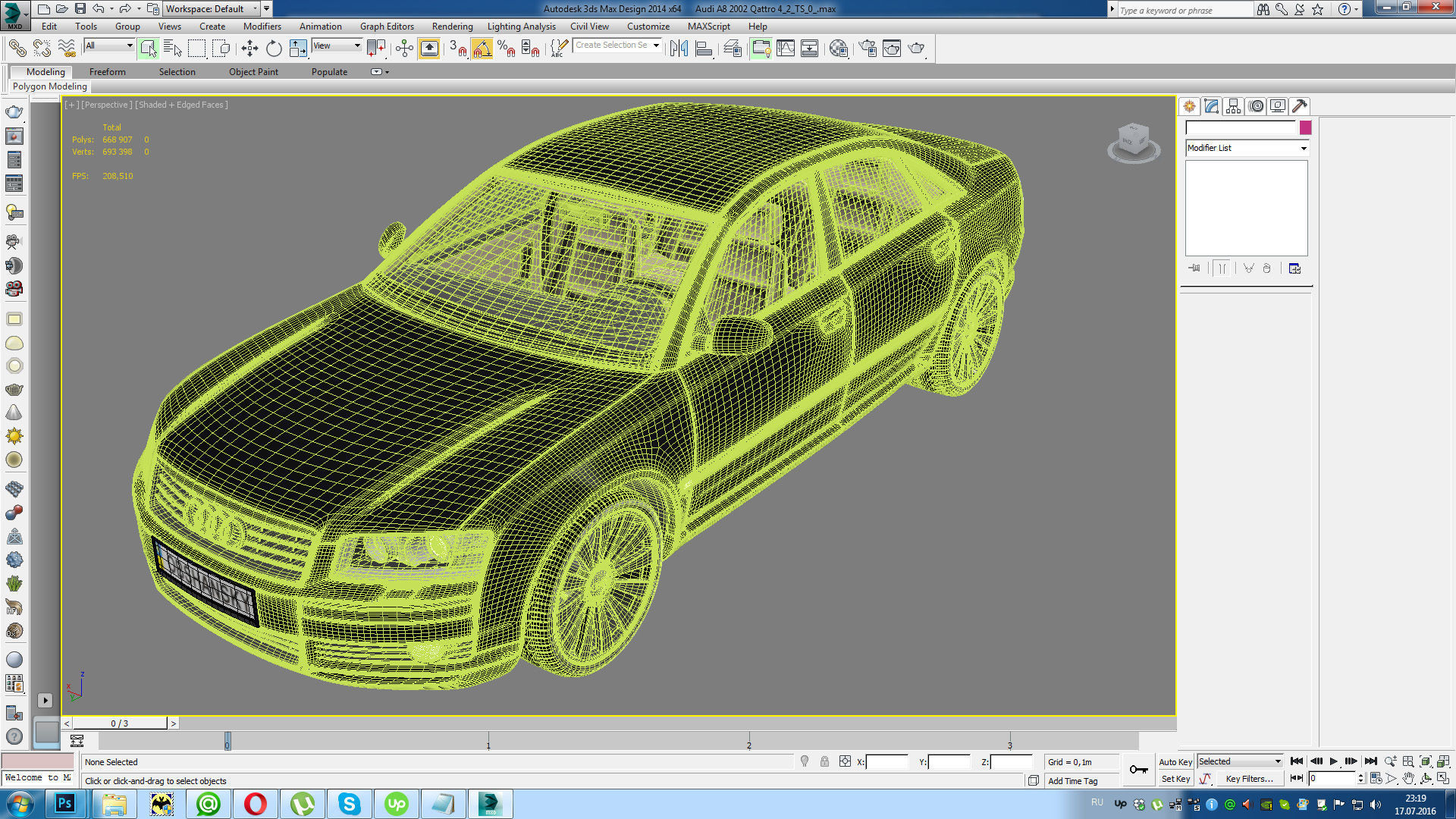Click the Mirror tool icon

[679, 49]
